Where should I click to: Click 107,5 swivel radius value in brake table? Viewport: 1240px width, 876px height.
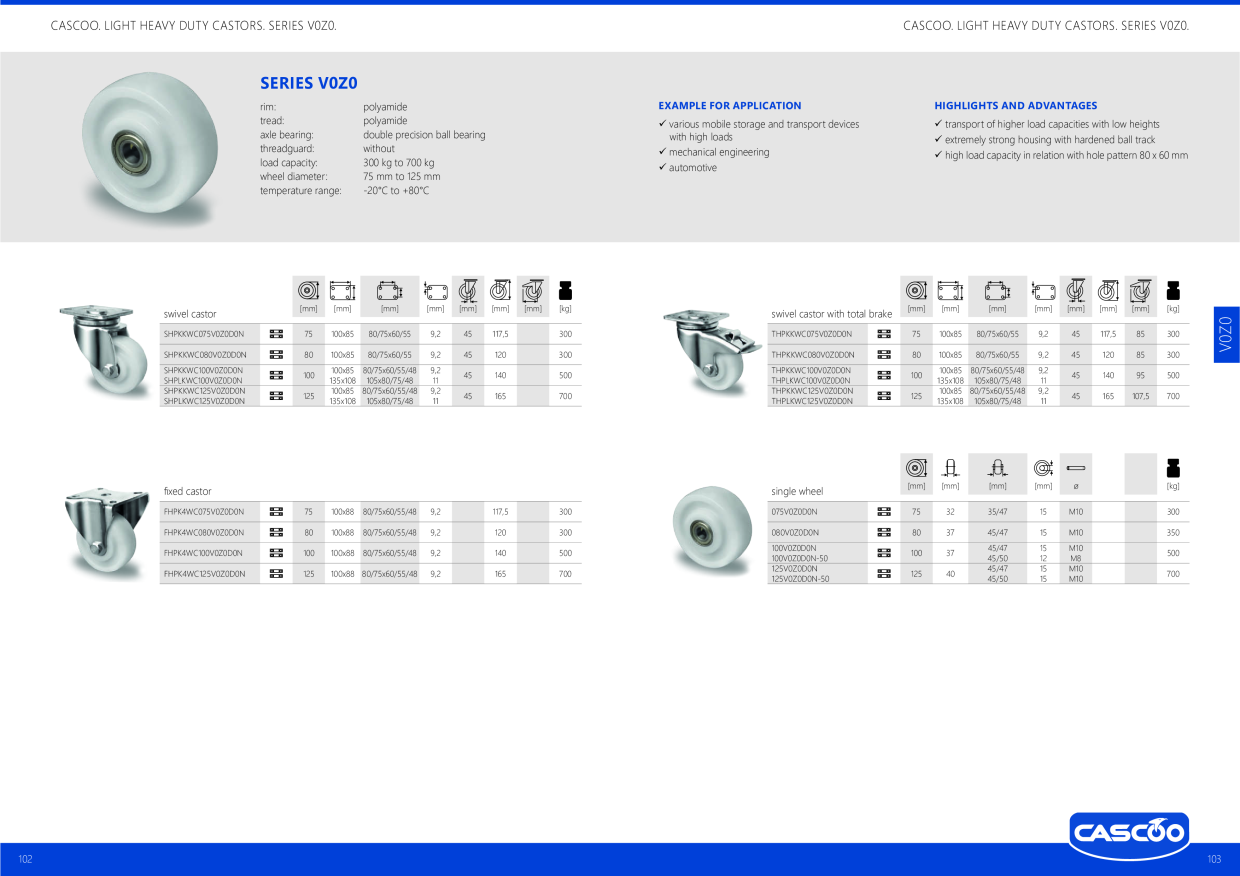pos(1141,397)
